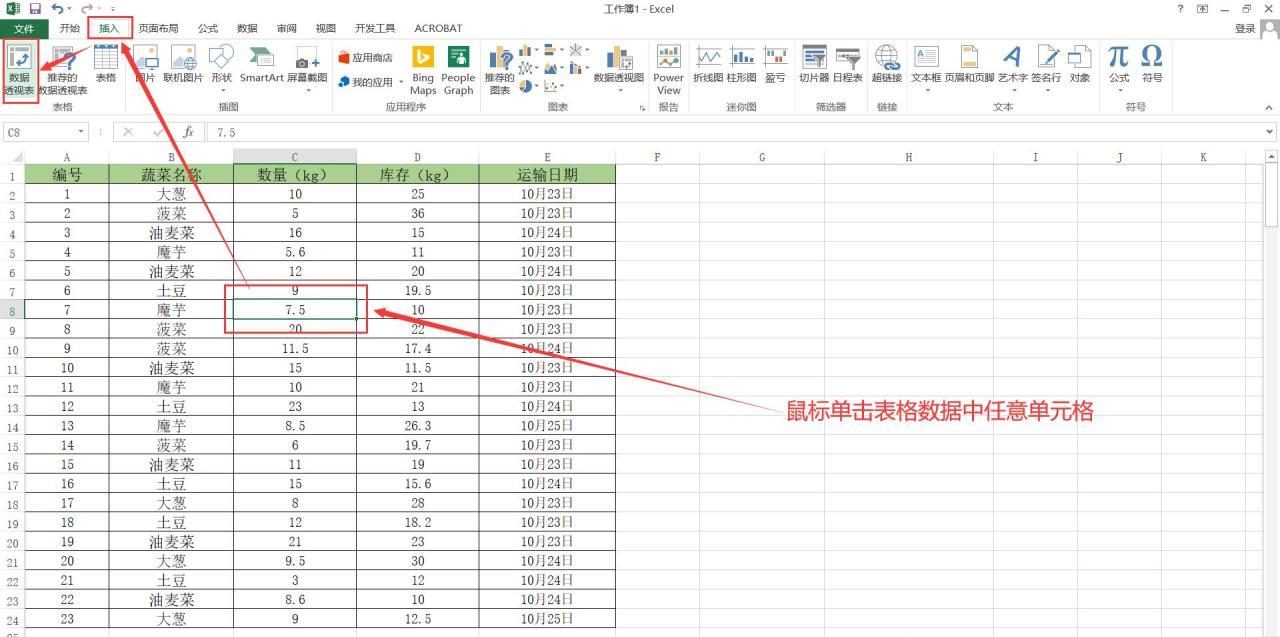Viewport: 1280px width, 637px height.
Task: Insert a SmartArt graphic
Action: 261,65
